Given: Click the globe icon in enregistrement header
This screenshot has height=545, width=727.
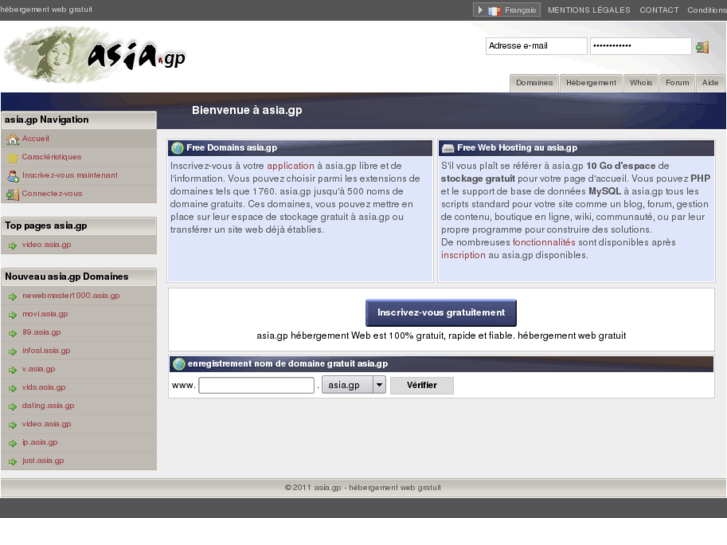Looking at the screenshot, I should point(179,364).
